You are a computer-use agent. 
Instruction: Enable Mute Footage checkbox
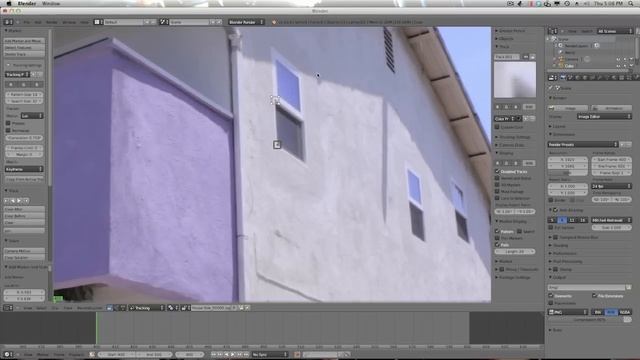[x=497, y=191]
